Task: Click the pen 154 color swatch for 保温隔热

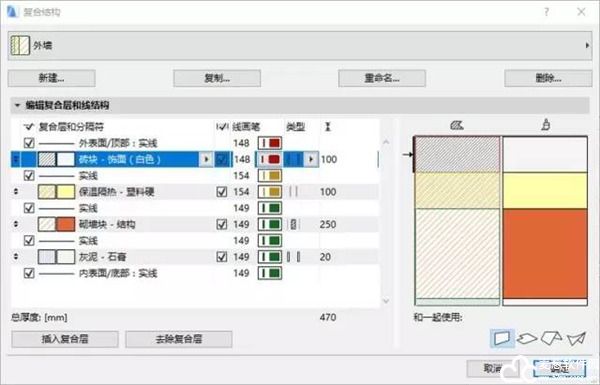Action: coord(270,192)
